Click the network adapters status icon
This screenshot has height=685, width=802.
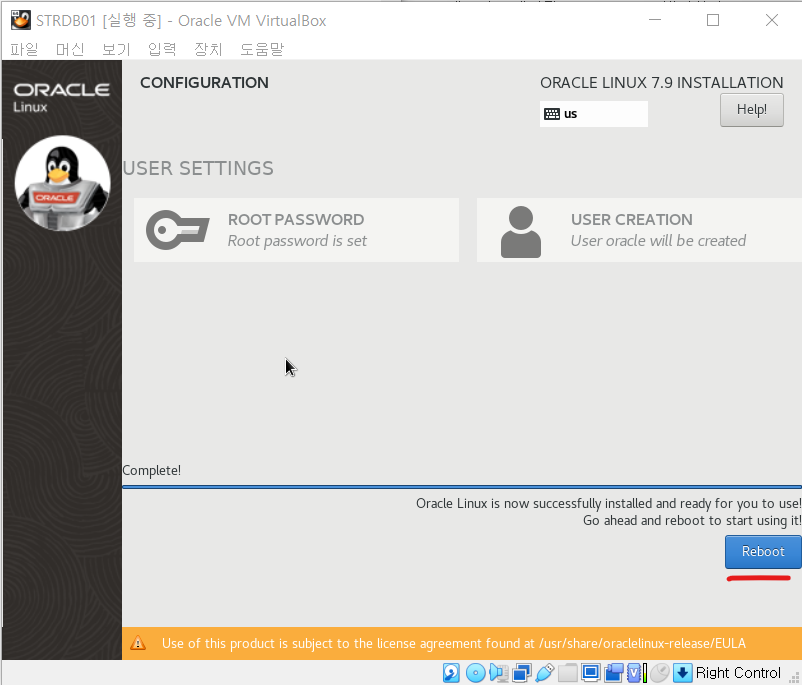522,673
